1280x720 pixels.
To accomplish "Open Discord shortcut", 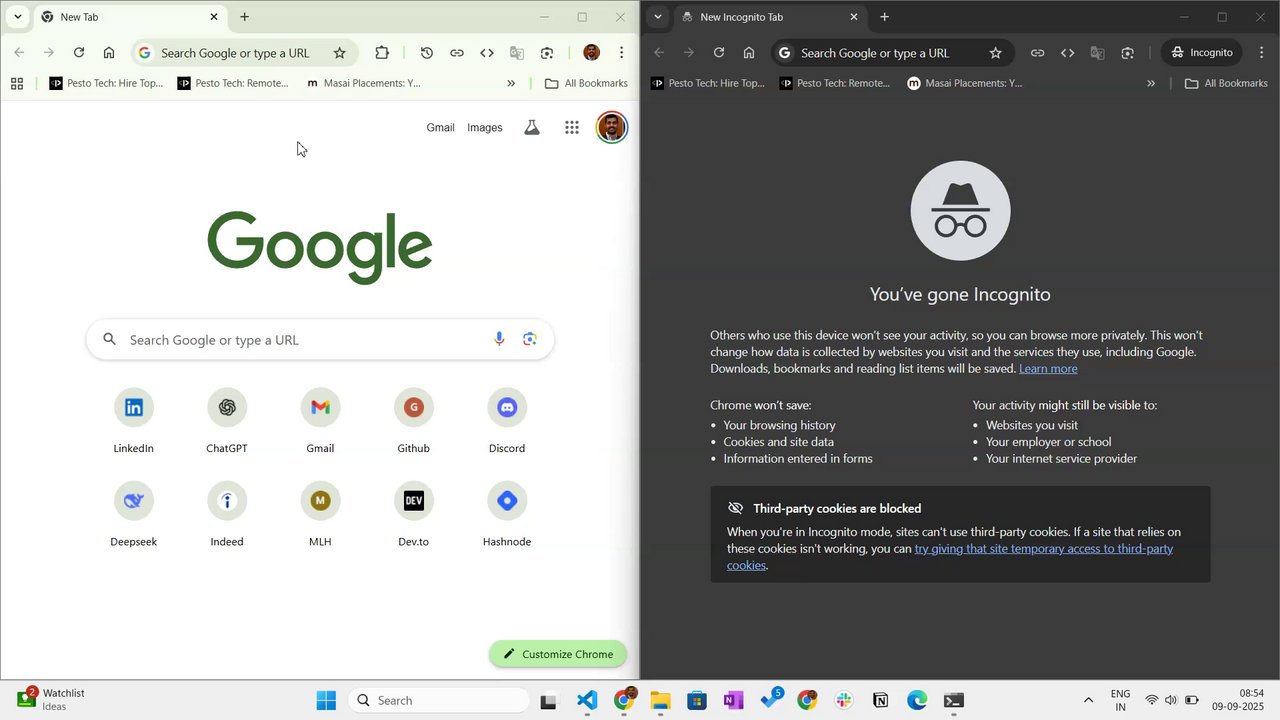I will (x=507, y=421).
